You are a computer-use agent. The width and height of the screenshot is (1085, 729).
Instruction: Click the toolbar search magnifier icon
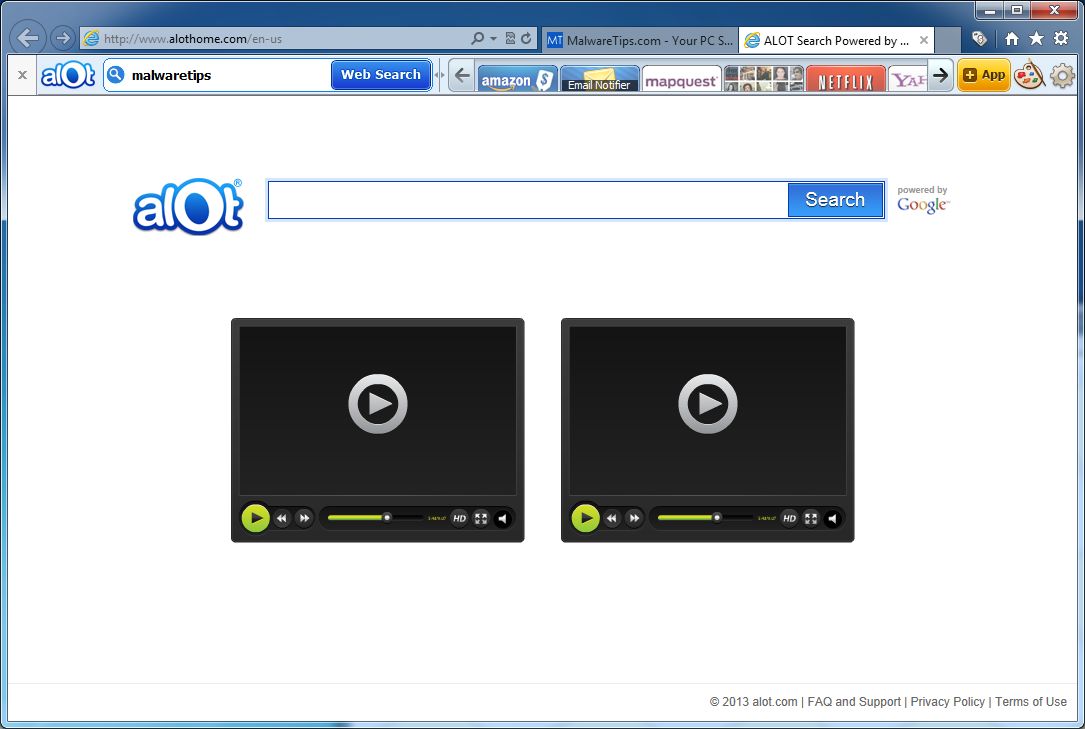pyautogui.click(x=116, y=74)
